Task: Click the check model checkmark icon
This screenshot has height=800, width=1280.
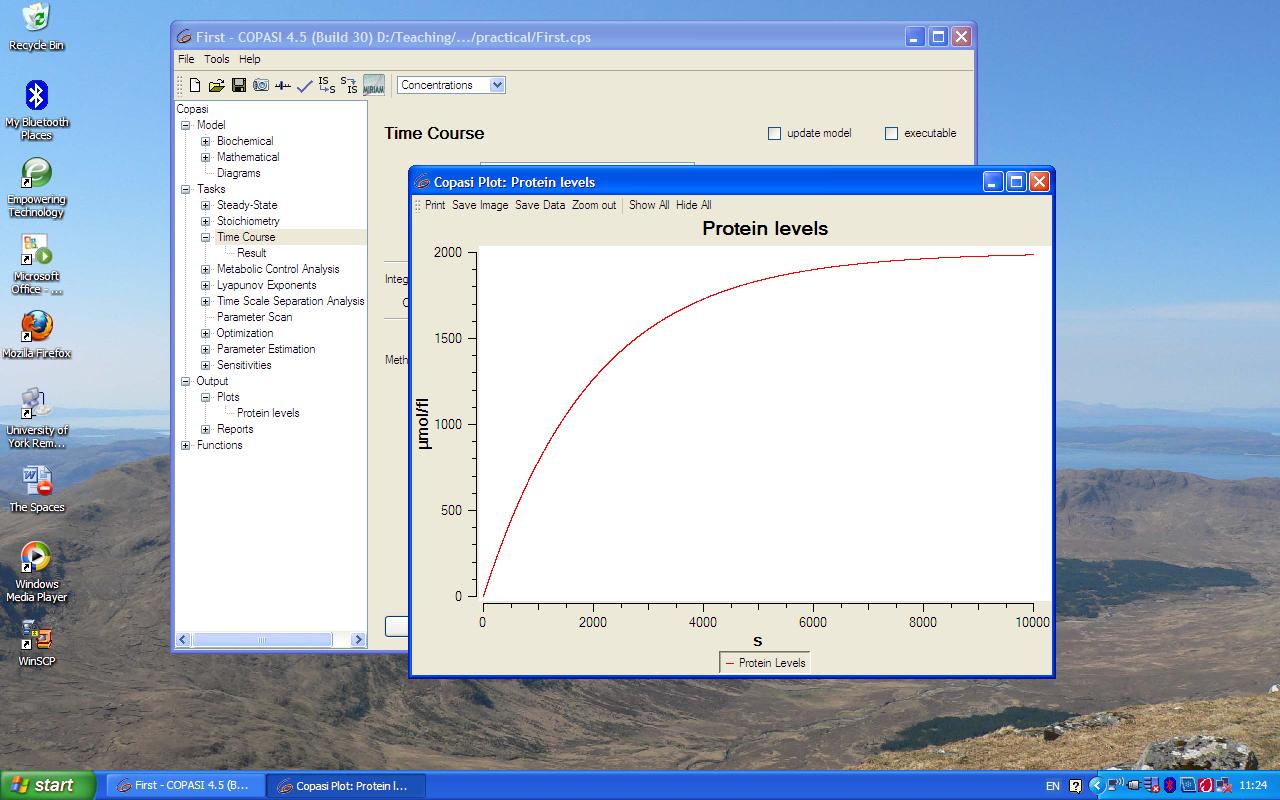Action: [304, 86]
